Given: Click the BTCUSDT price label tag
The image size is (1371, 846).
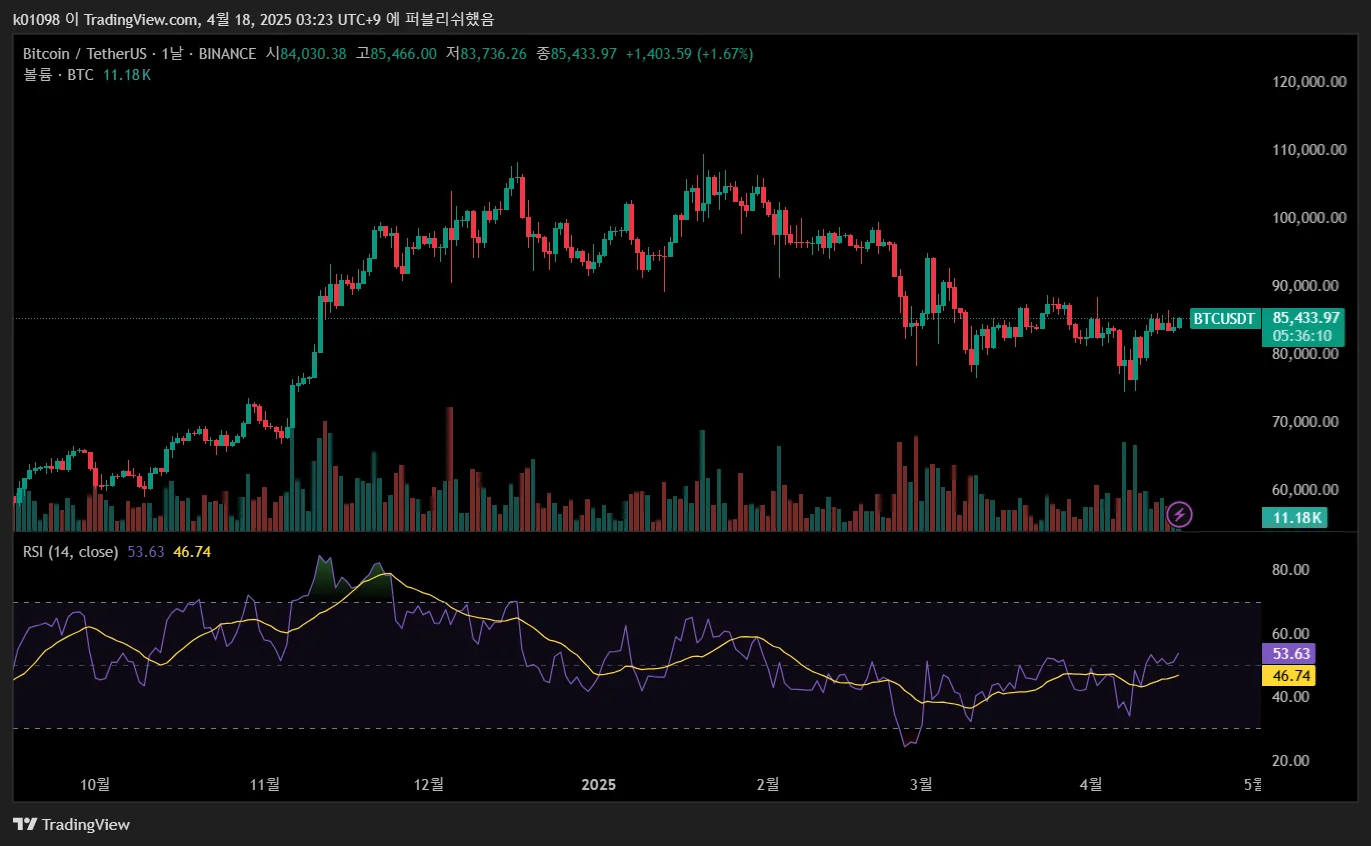Looking at the screenshot, I should [x=1225, y=319].
